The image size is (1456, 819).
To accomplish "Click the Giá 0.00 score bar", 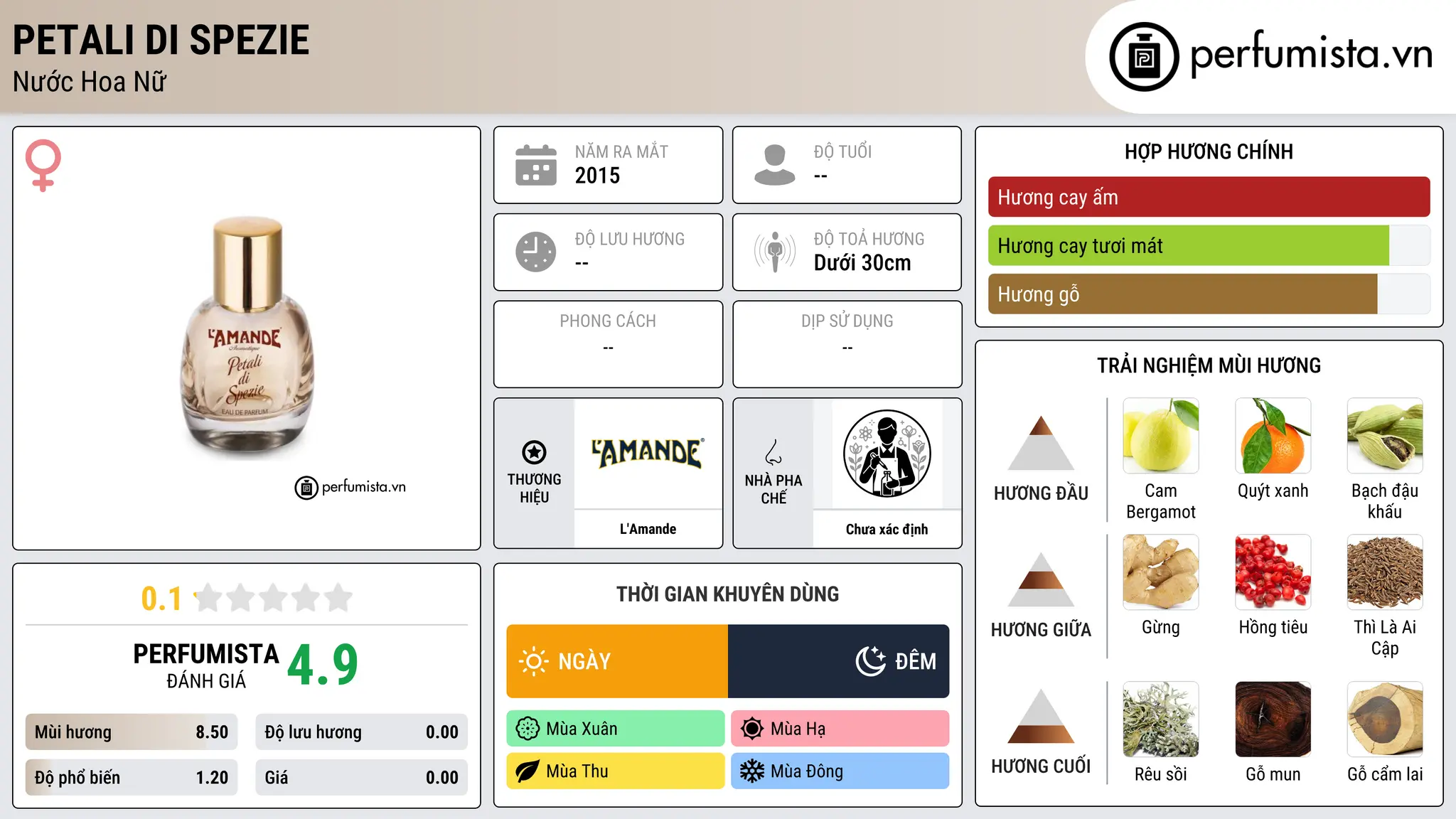I will 362,778.
